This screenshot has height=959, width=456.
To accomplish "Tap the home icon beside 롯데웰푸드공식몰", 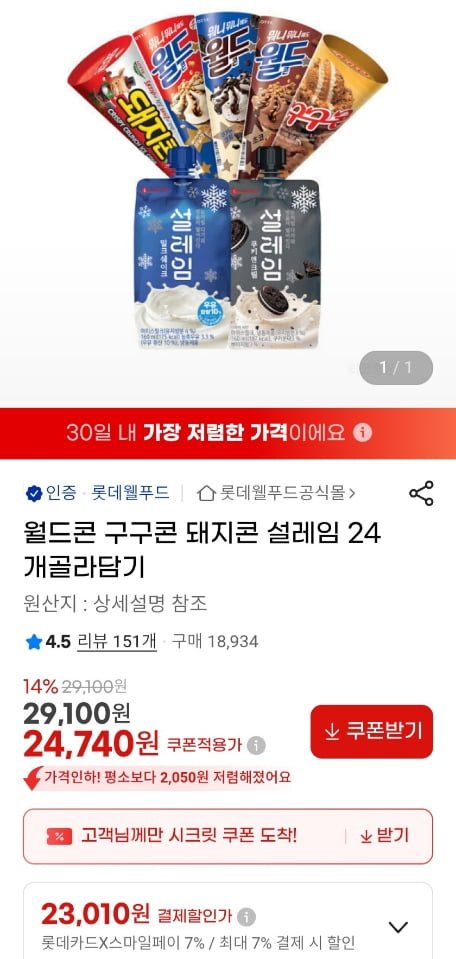I will pos(207,493).
